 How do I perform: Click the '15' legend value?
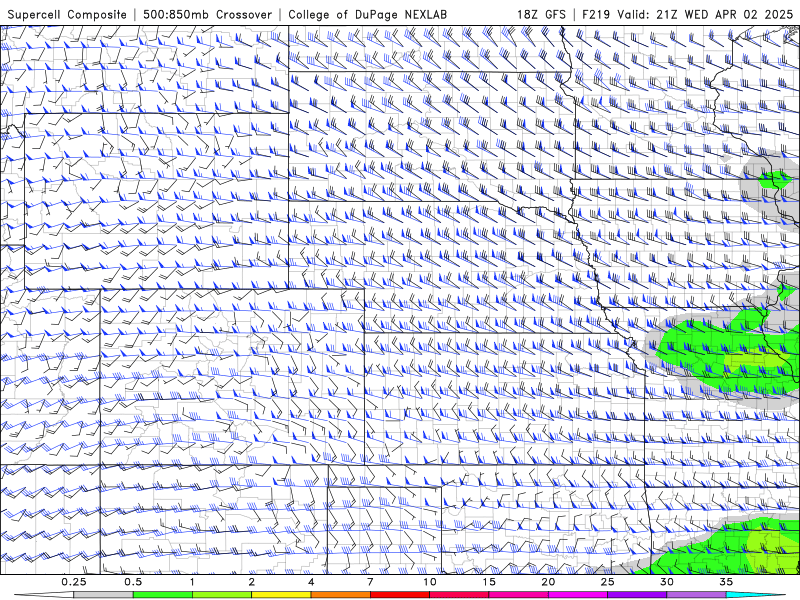489,582
